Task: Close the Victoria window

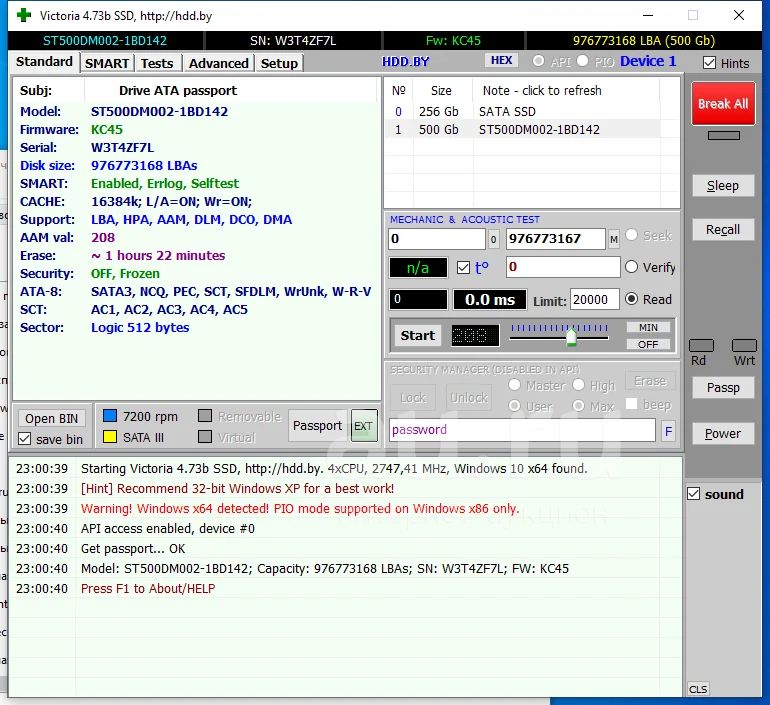Action: click(739, 15)
